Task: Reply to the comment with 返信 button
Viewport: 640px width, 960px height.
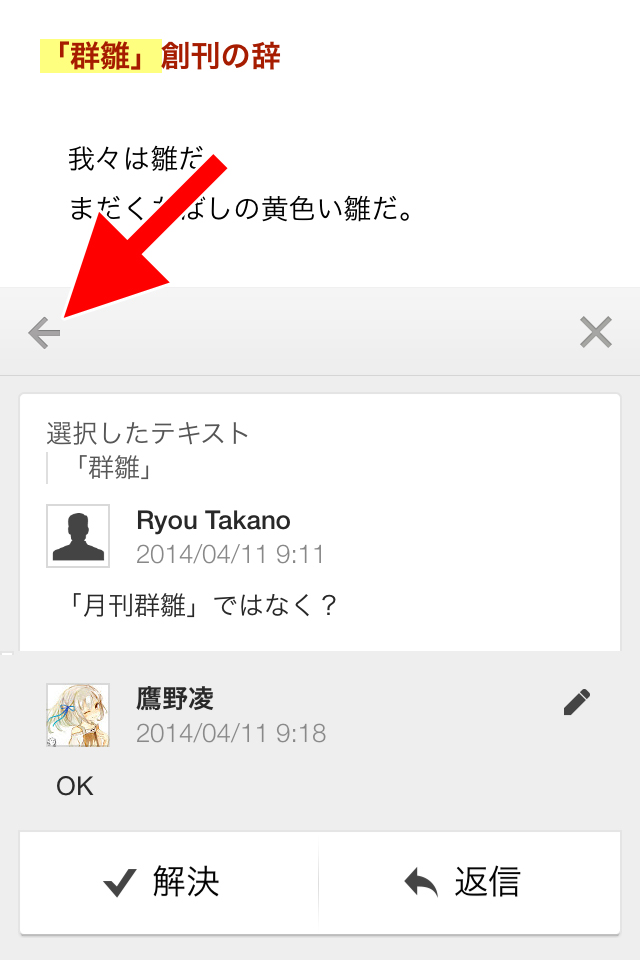Action: 470,882
